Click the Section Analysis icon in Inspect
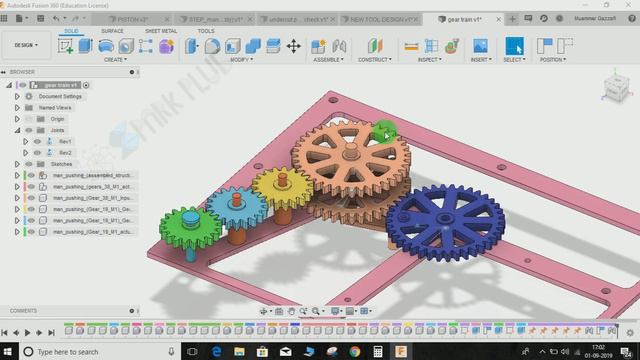 tap(452, 46)
